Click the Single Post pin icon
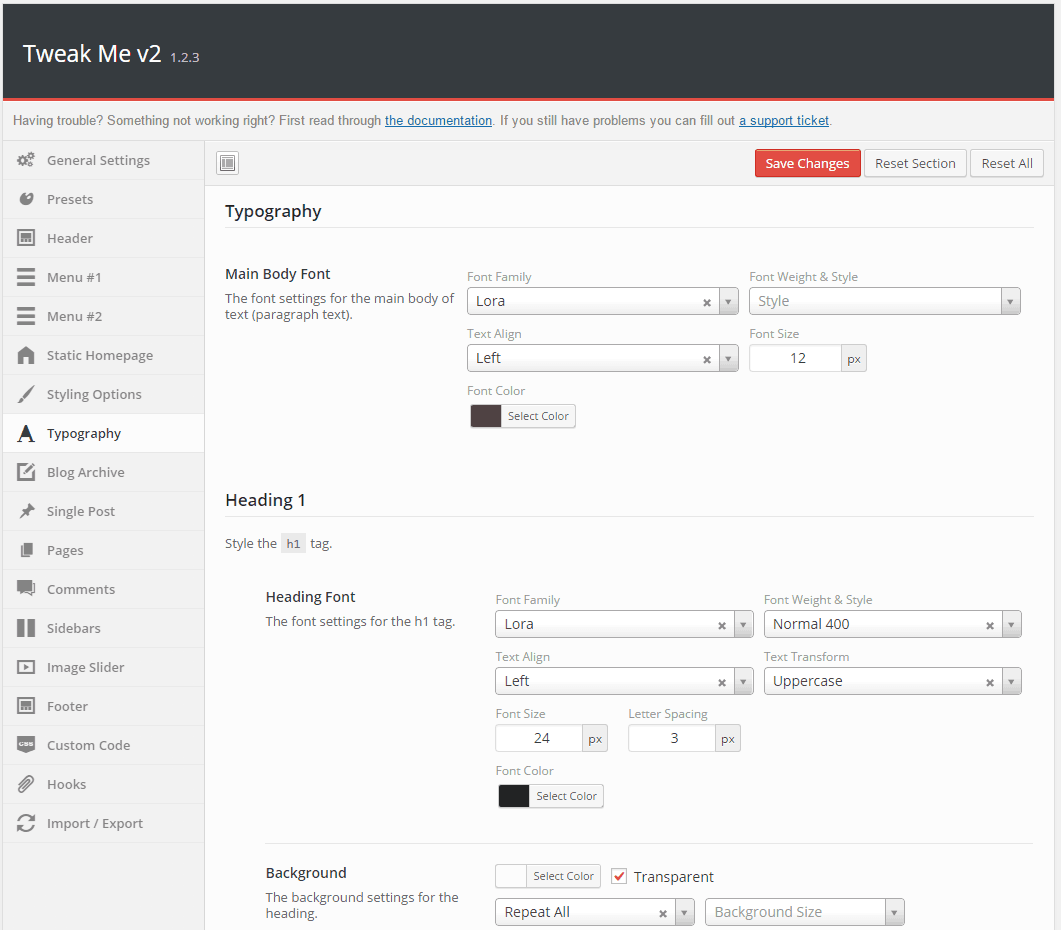 (x=26, y=511)
